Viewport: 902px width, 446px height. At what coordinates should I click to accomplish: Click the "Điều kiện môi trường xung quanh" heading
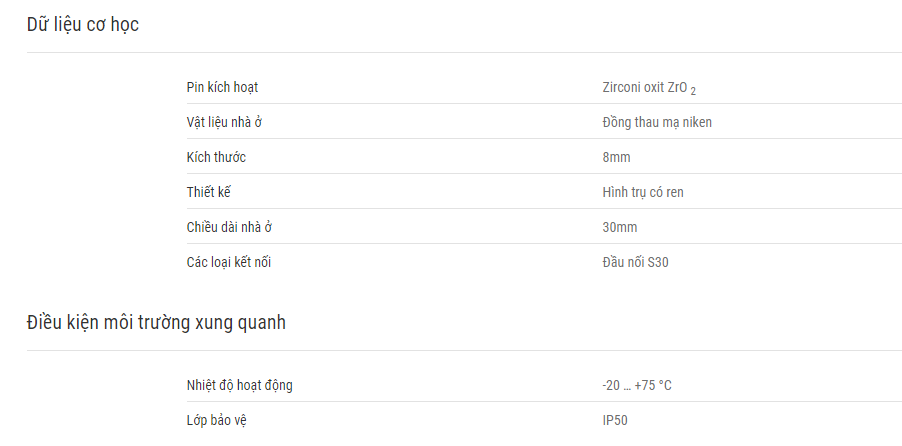pos(156,322)
